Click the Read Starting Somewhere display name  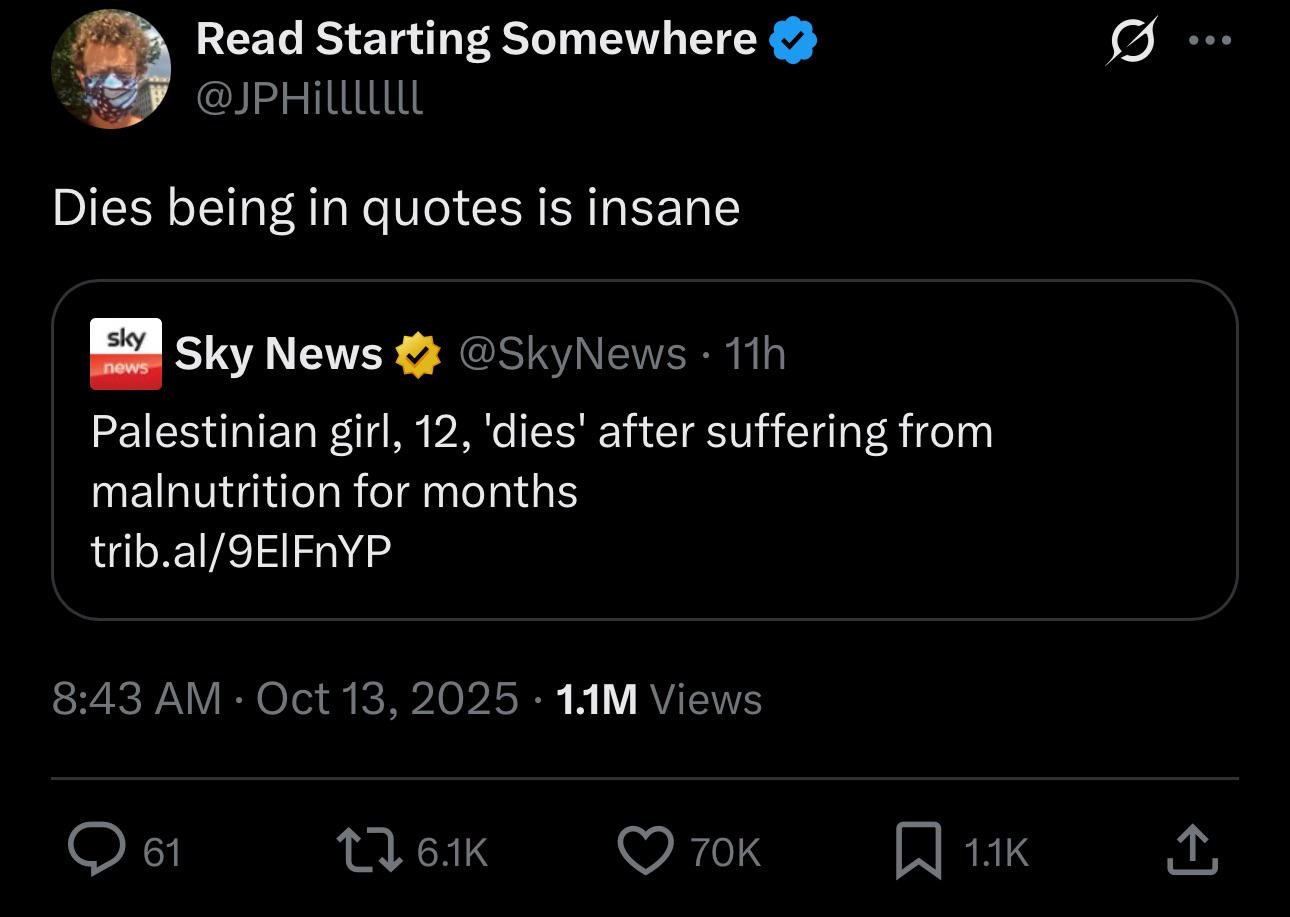476,39
